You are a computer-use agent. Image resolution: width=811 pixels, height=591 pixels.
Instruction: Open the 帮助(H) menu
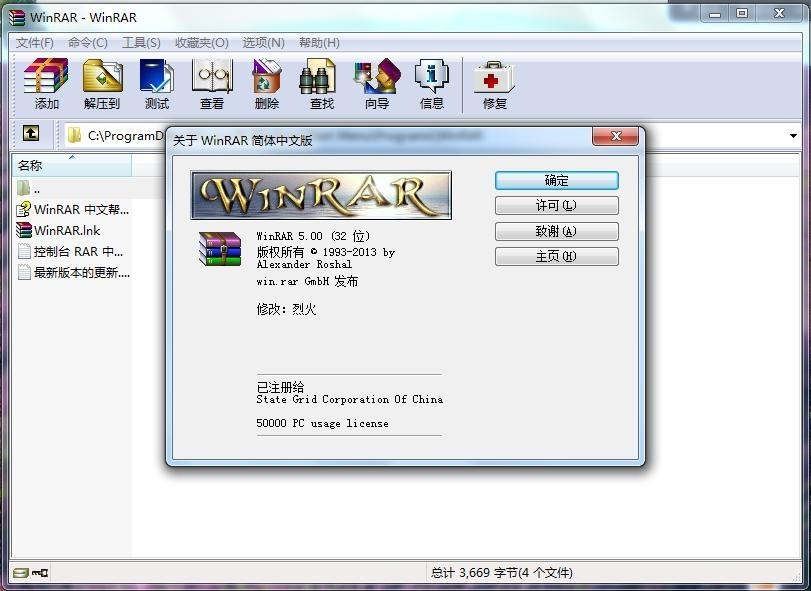click(319, 43)
